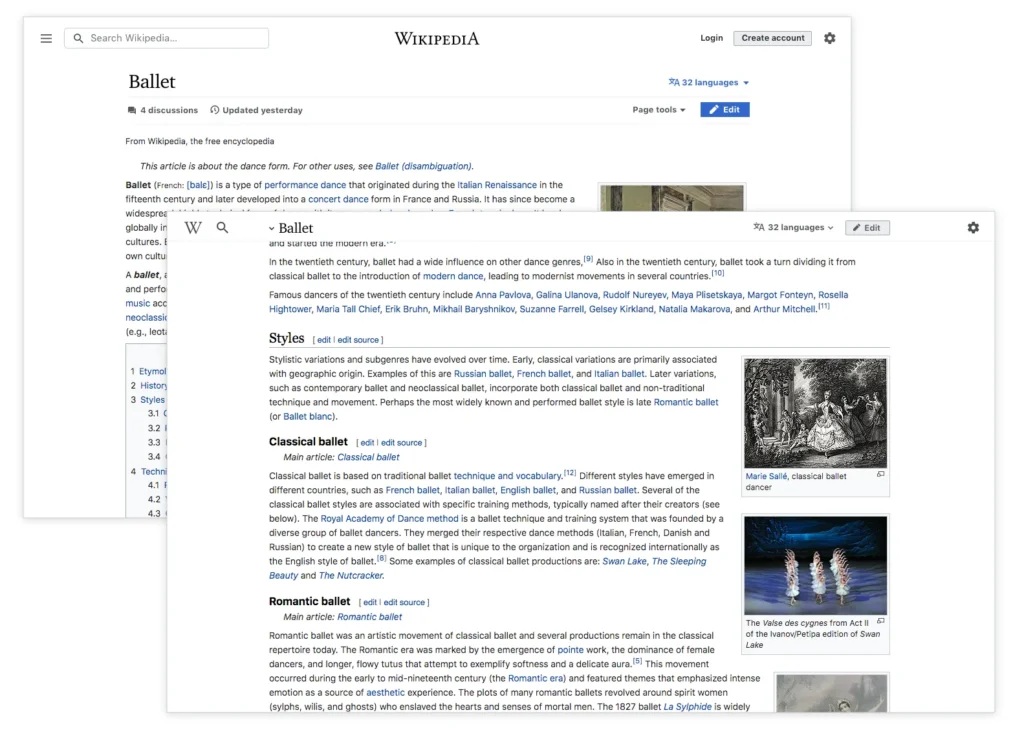Open settings gear in front window header
Viewport: 1024px width, 739px height.
pos(973,228)
